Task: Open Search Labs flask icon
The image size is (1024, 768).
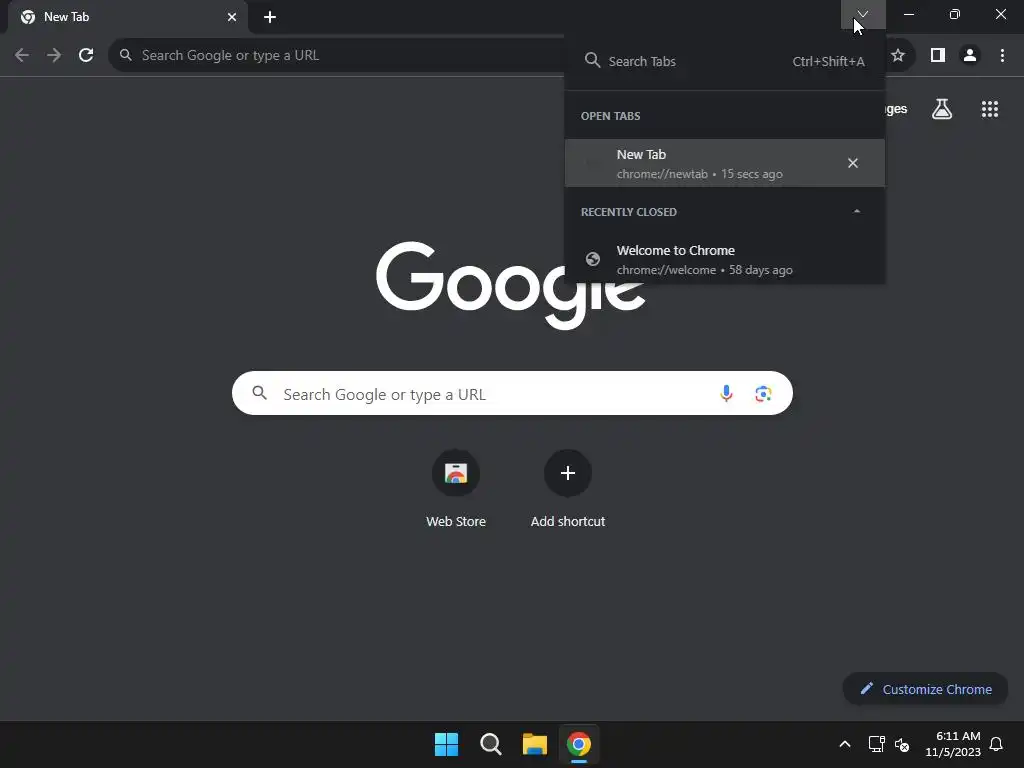Action: pyautogui.click(x=942, y=109)
